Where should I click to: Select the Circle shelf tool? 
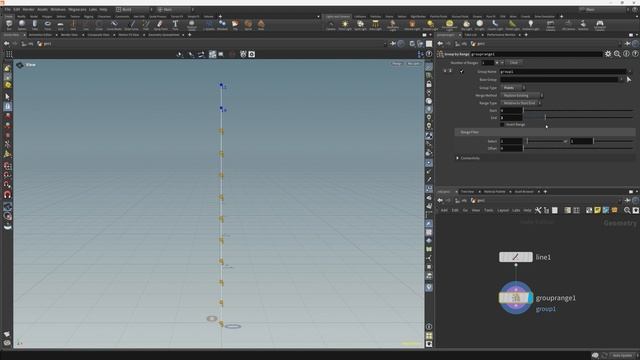pyautogui.click(x=99, y=25)
